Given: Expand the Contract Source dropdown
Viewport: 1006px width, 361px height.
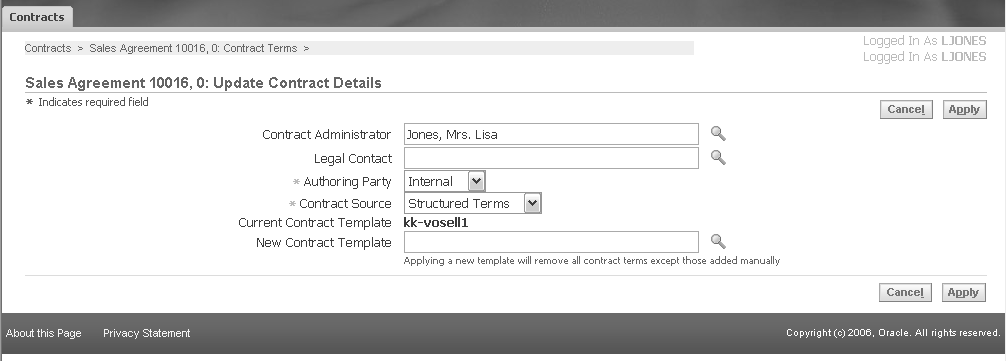Looking at the screenshot, I should [473, 203].
